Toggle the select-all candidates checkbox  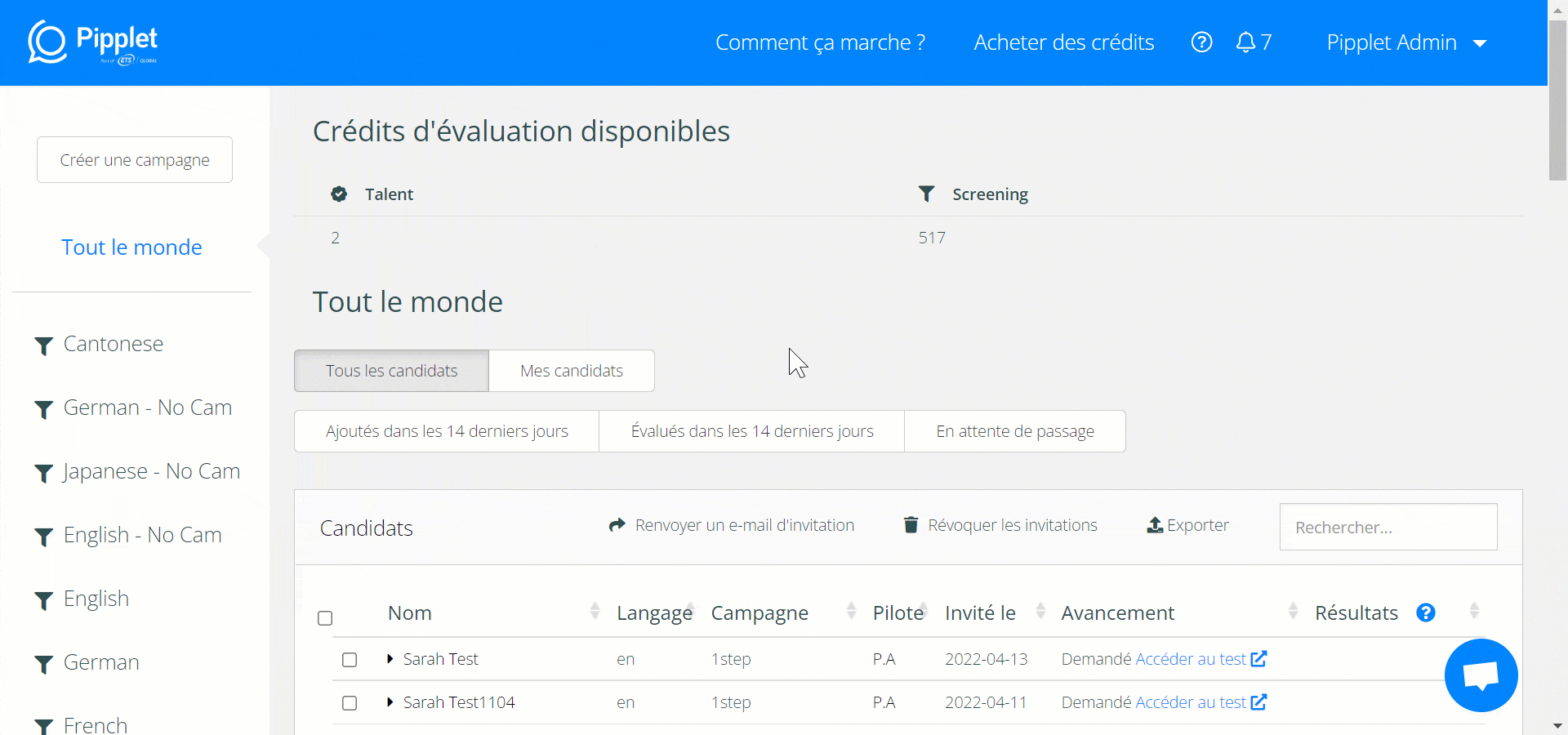[x=325, y=618]
